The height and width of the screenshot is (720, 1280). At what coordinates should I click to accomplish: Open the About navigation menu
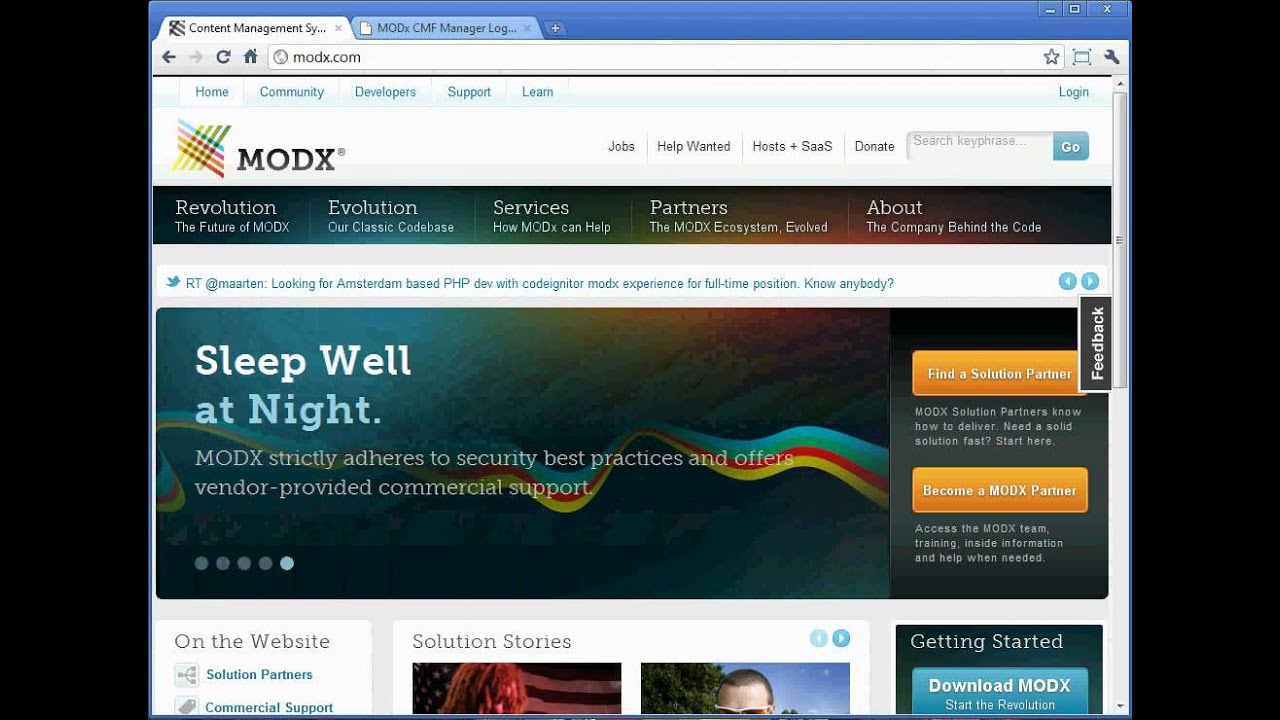(x=954, y=215)
